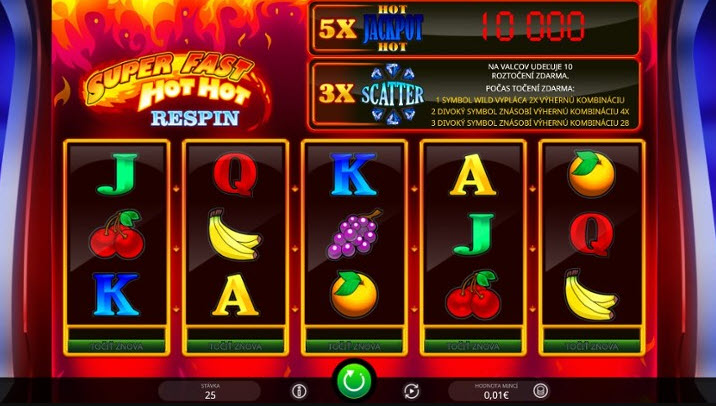Respin the first reel with Točiť znova
This screenshot has width=716, height=406.
117,346
